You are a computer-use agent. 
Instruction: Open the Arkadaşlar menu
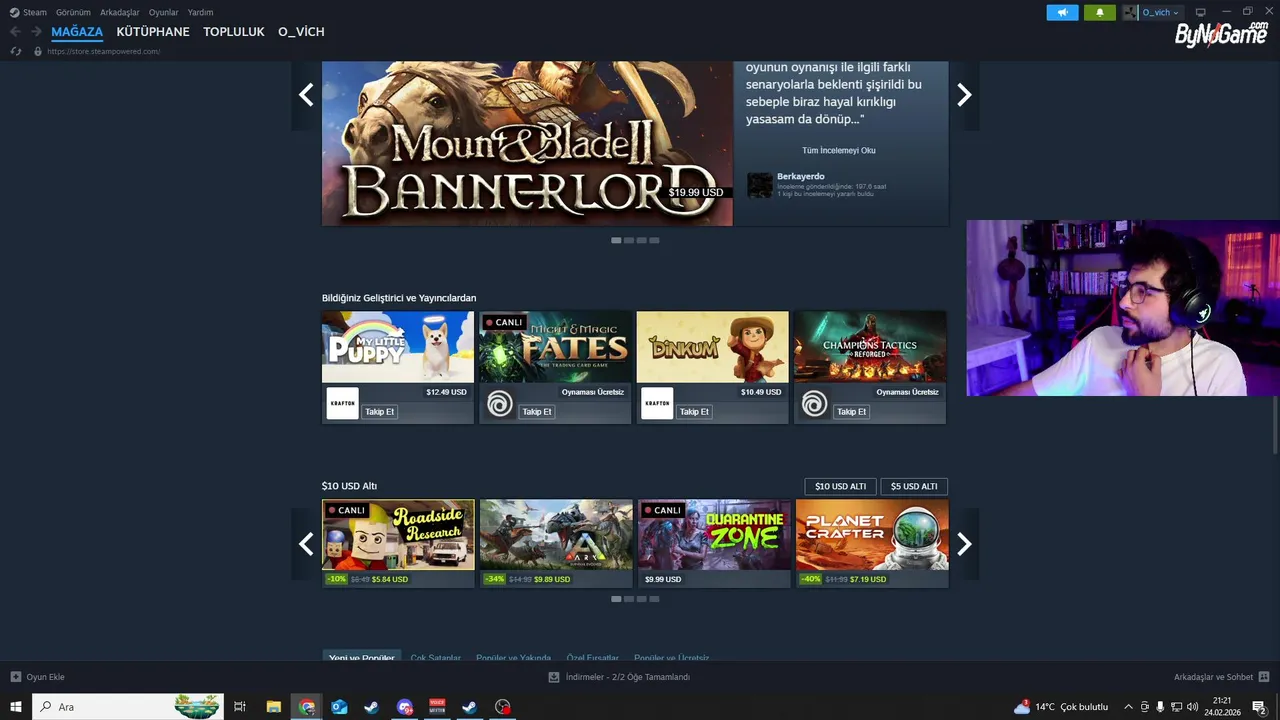click(120, 12)
